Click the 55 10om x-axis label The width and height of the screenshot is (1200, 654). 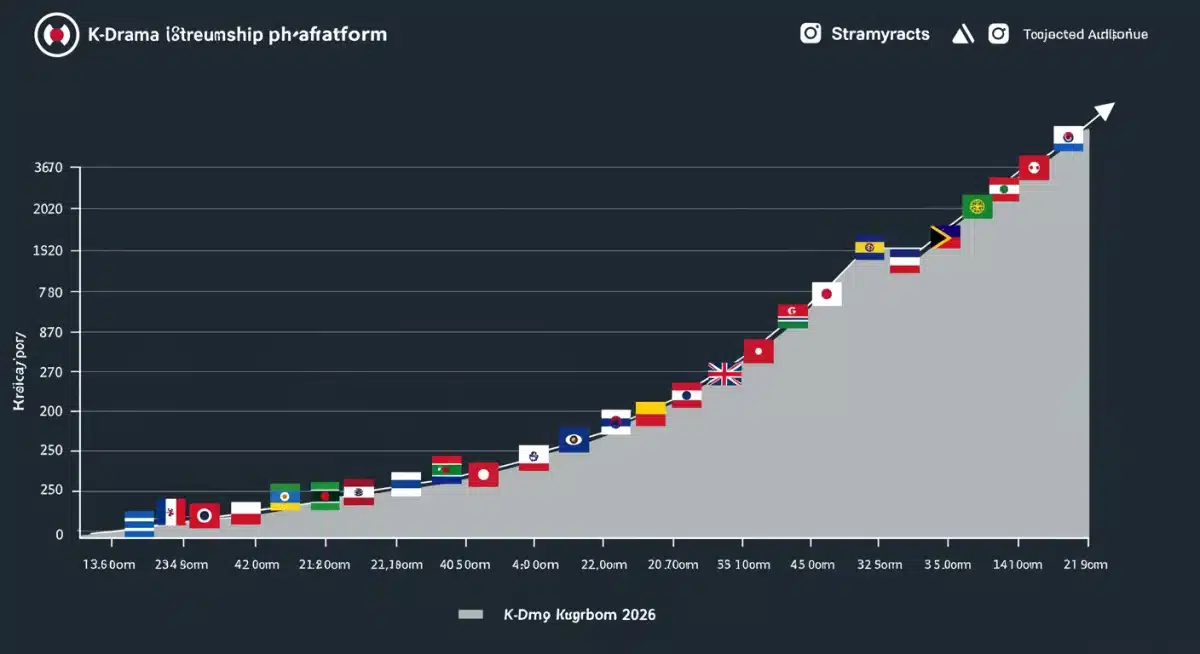click(743, 565)
